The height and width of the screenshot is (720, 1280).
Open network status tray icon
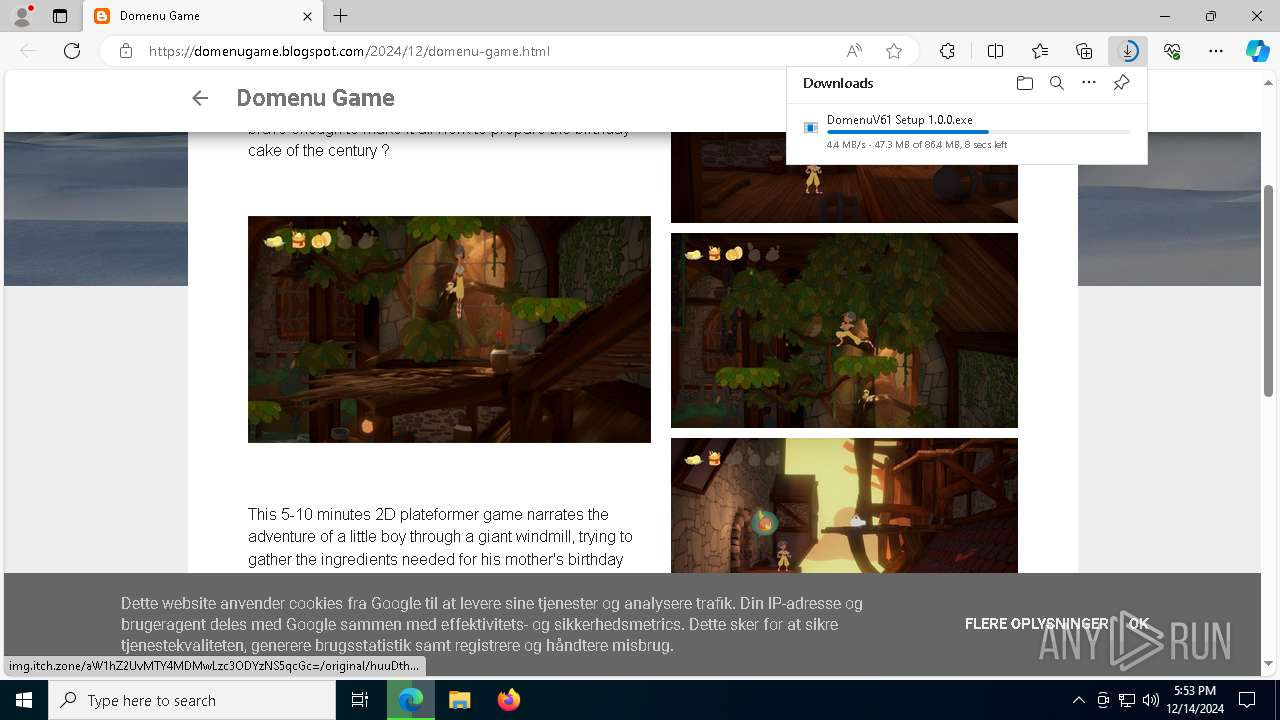coord(1127,700)
